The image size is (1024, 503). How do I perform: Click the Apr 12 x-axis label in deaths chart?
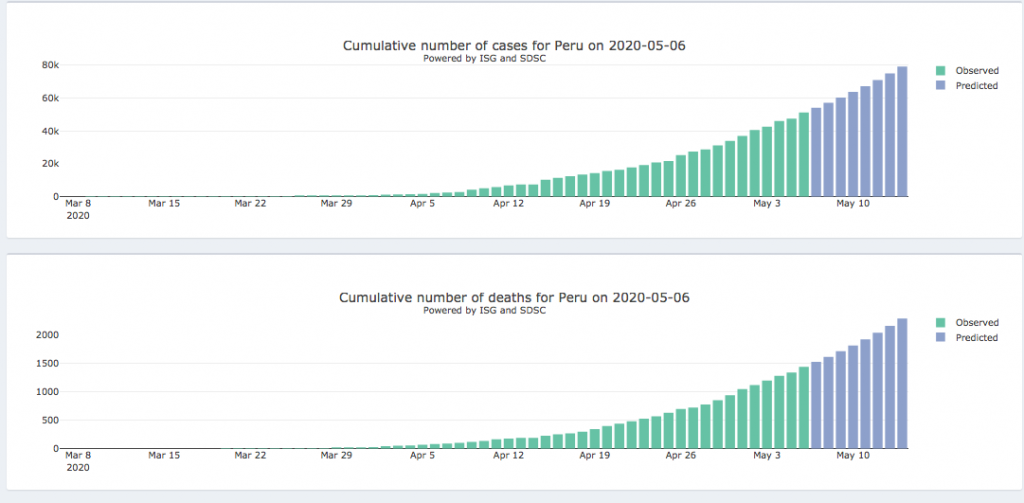pyautogui.click(x=509, y=455)
